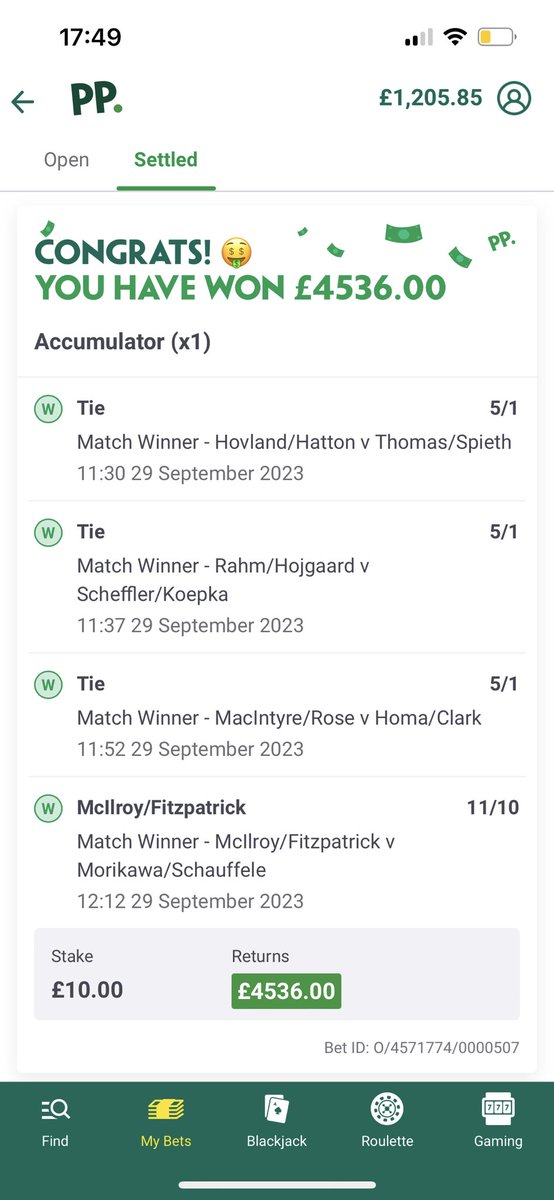Open Roulette wheel icon
Screen dimensions: 554x1200
pyautogui.click(x=387, y=1108)
